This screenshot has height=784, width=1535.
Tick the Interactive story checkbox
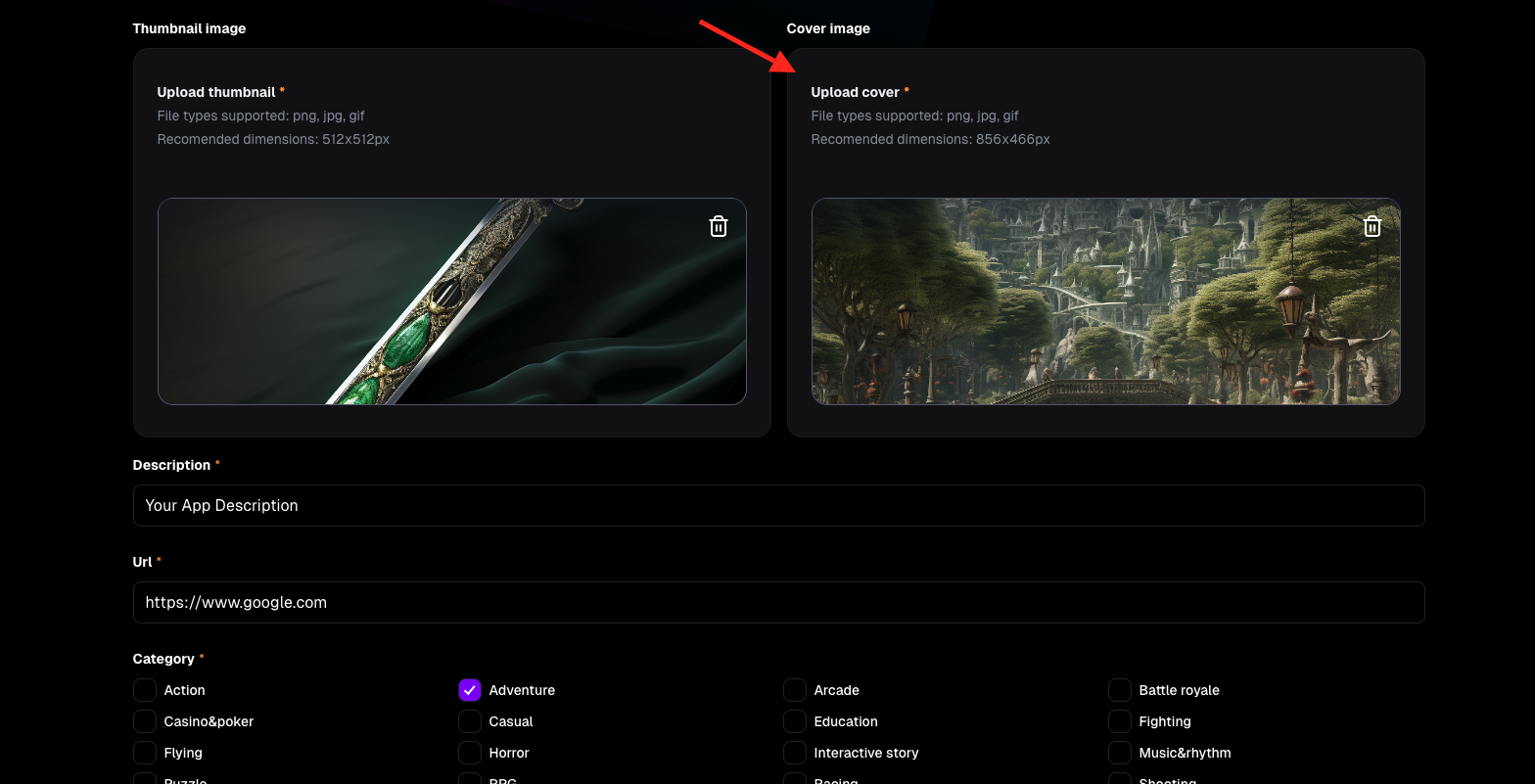(795, 753)
